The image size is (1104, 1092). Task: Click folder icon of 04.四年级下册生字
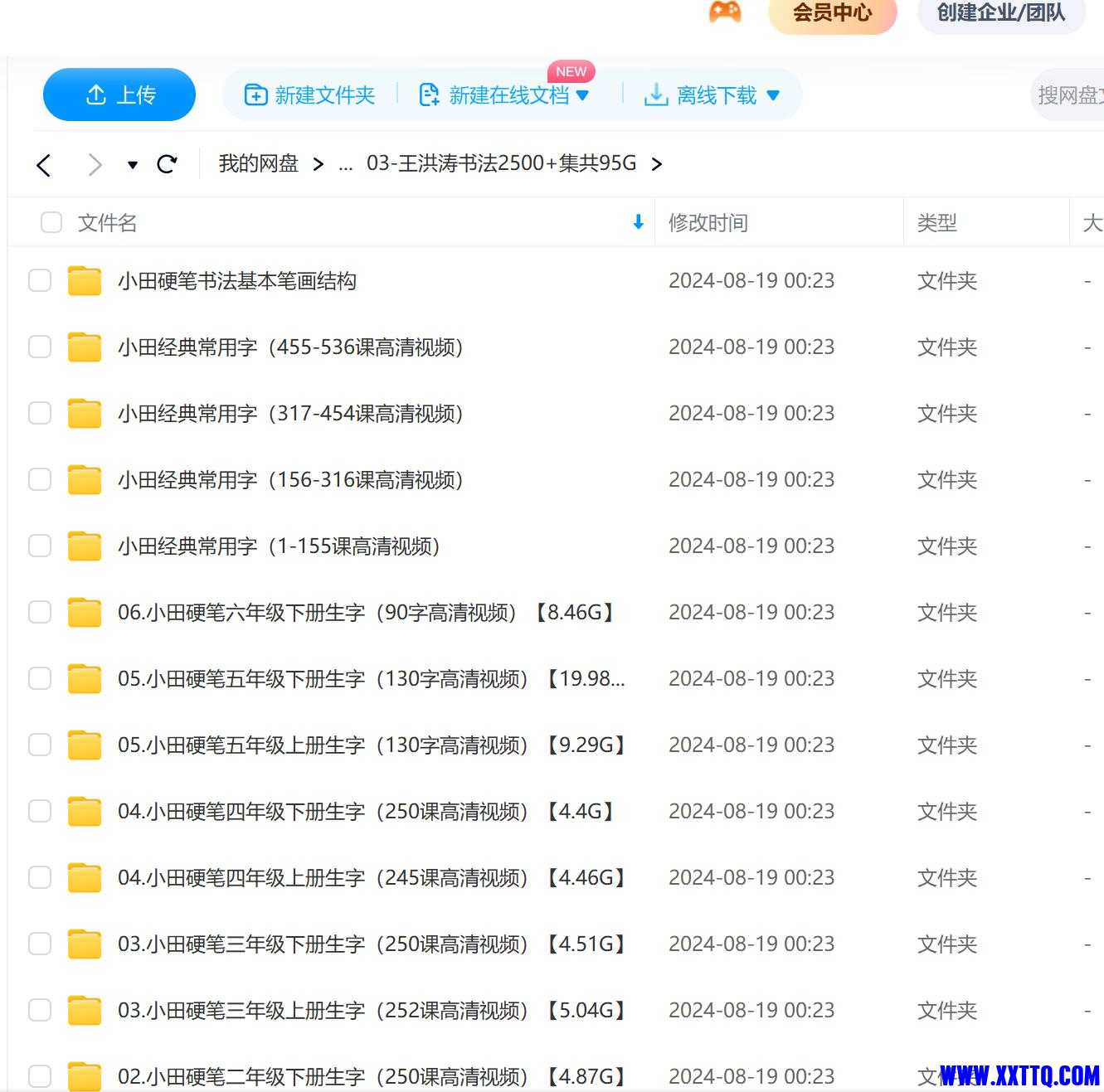pos(85,812)
